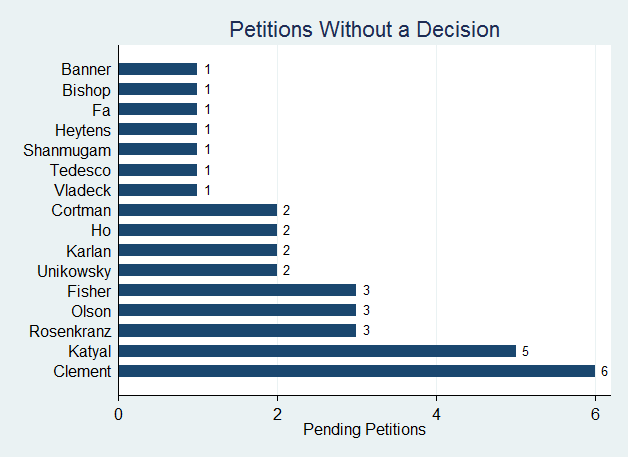
Task: Select the Vladeck bar
Action: click(x=158, y=190)
